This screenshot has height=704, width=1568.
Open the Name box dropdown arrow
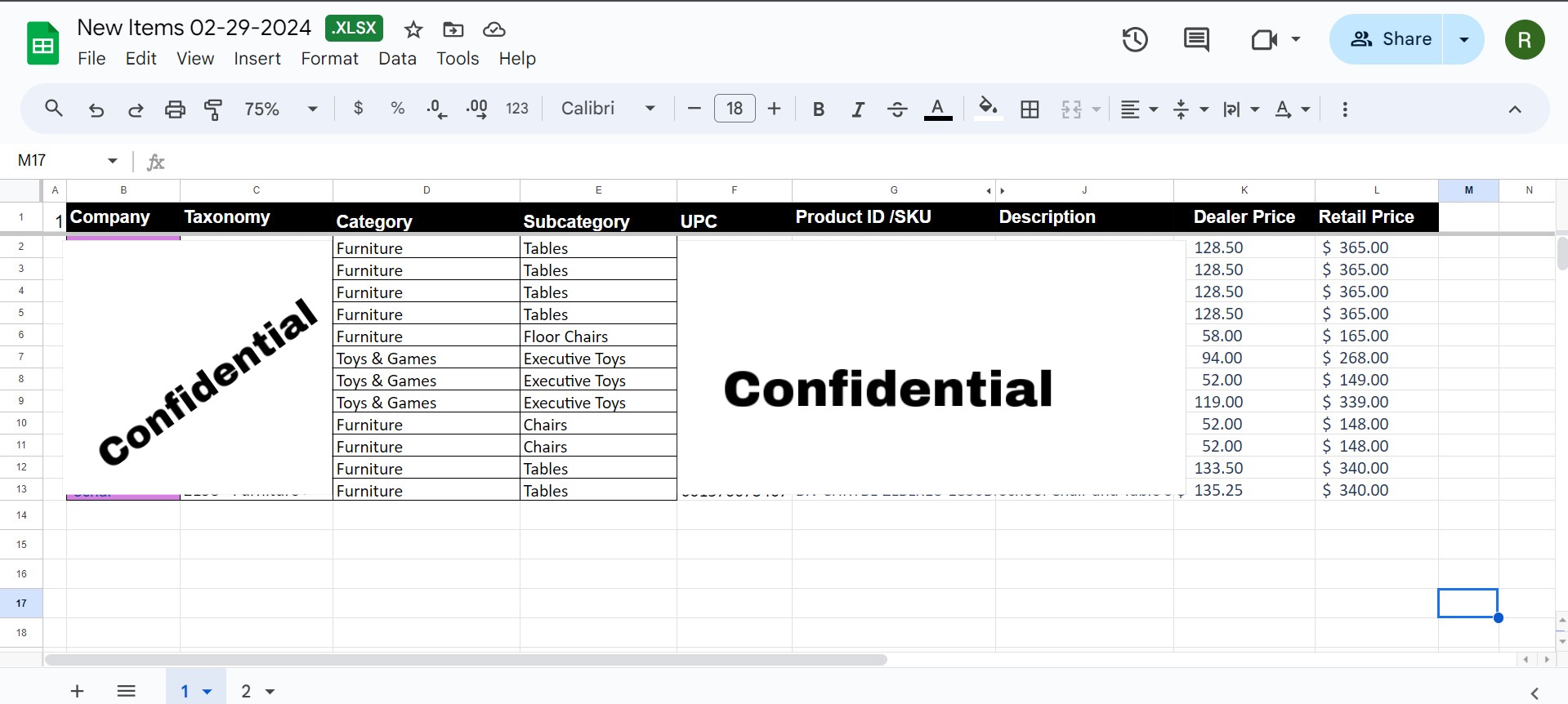(113, 161)
